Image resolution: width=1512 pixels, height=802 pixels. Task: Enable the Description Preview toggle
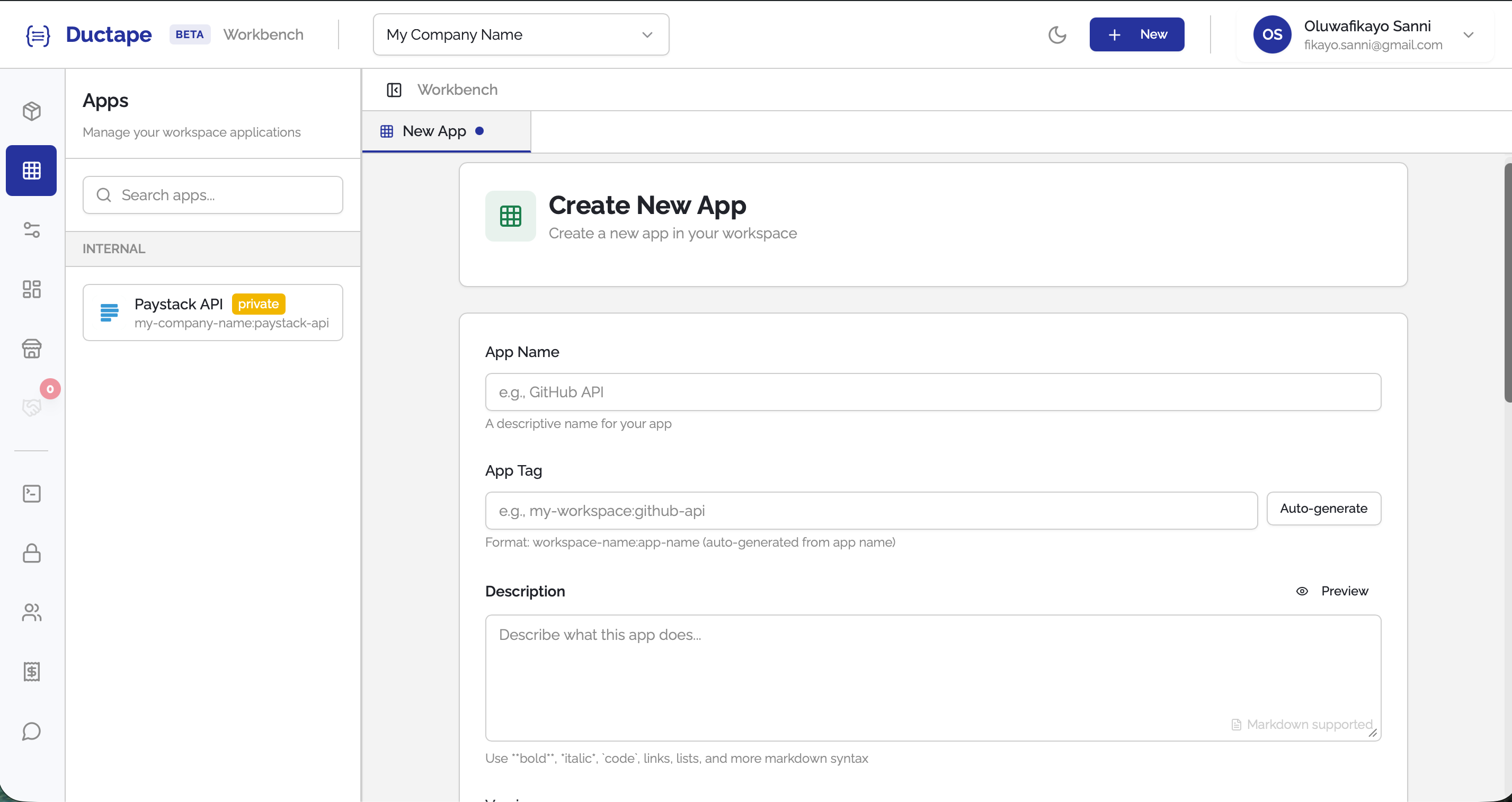tap(1333, 591)
